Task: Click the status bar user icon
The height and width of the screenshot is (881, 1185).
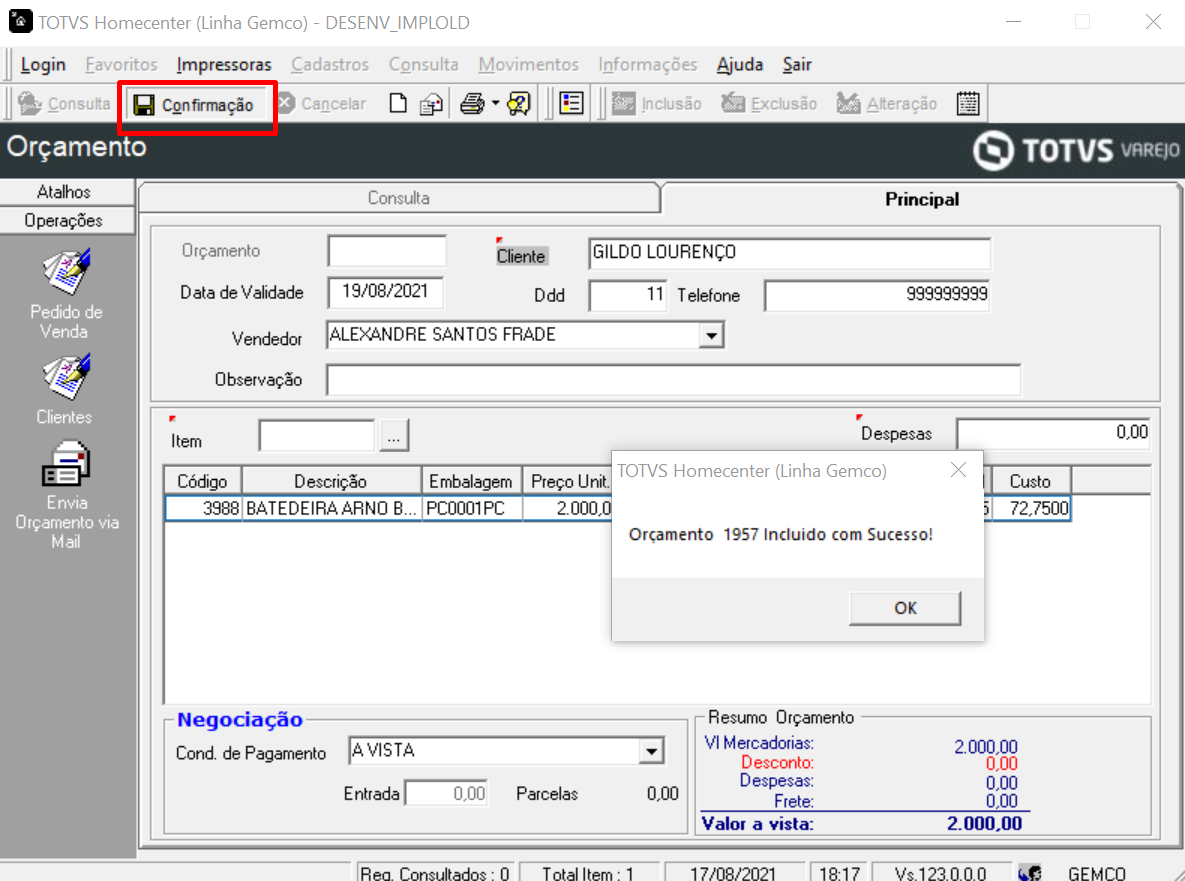Action: (x=1029, y=873)
